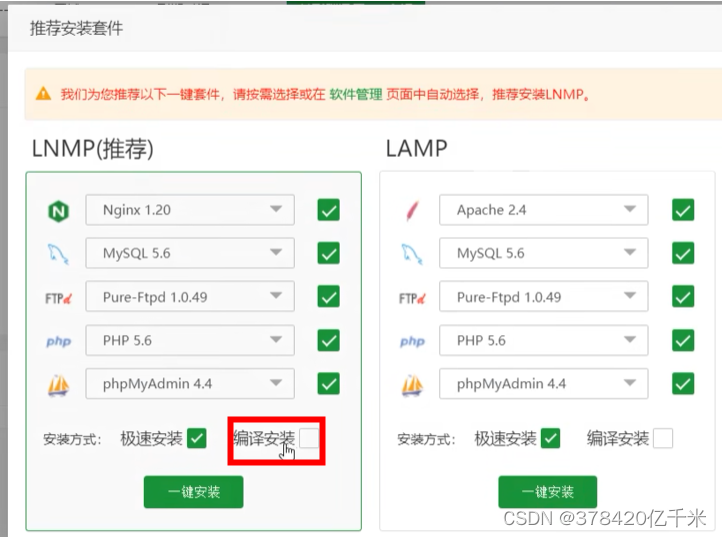The width and height of the screenshot is (722, 537).
Task: Click LAMP 安装方式 label
Action: coord(426,439)
